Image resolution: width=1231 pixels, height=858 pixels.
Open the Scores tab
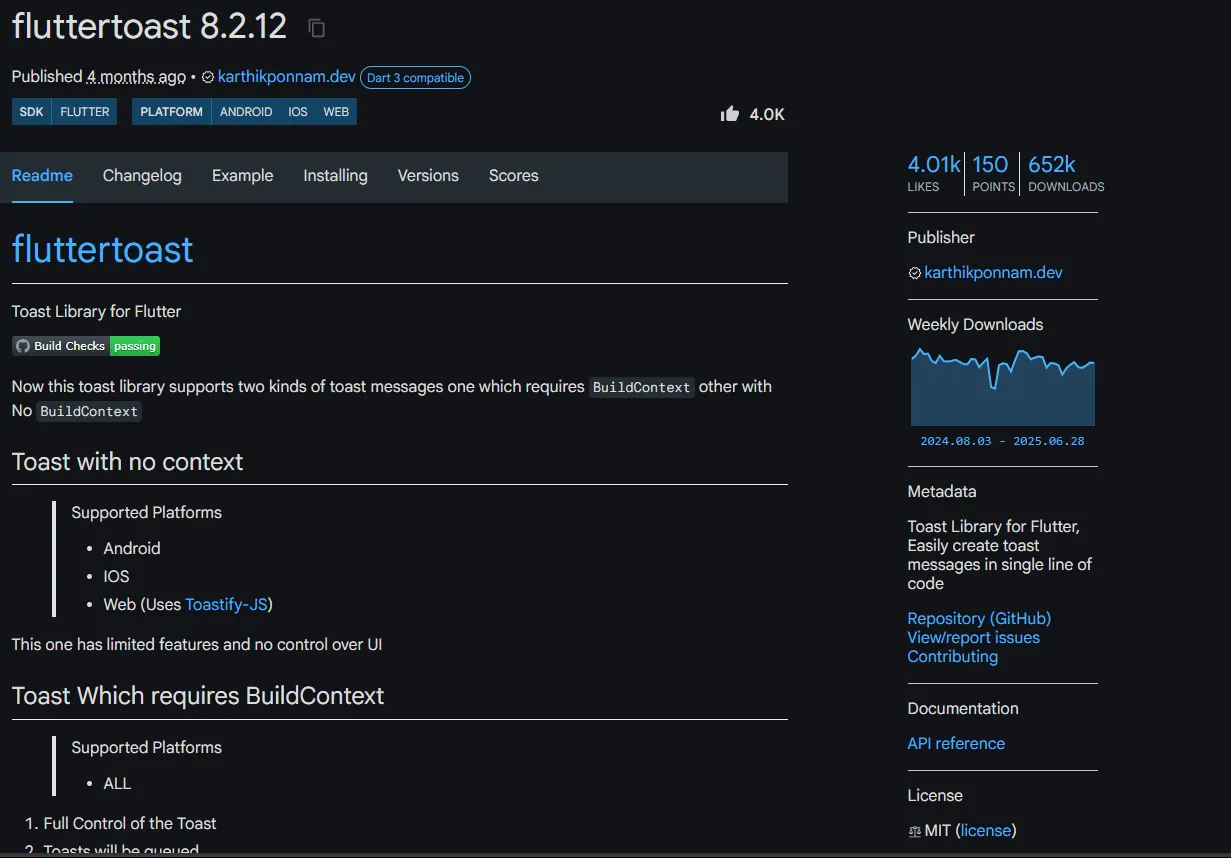(x=513, y=176)
